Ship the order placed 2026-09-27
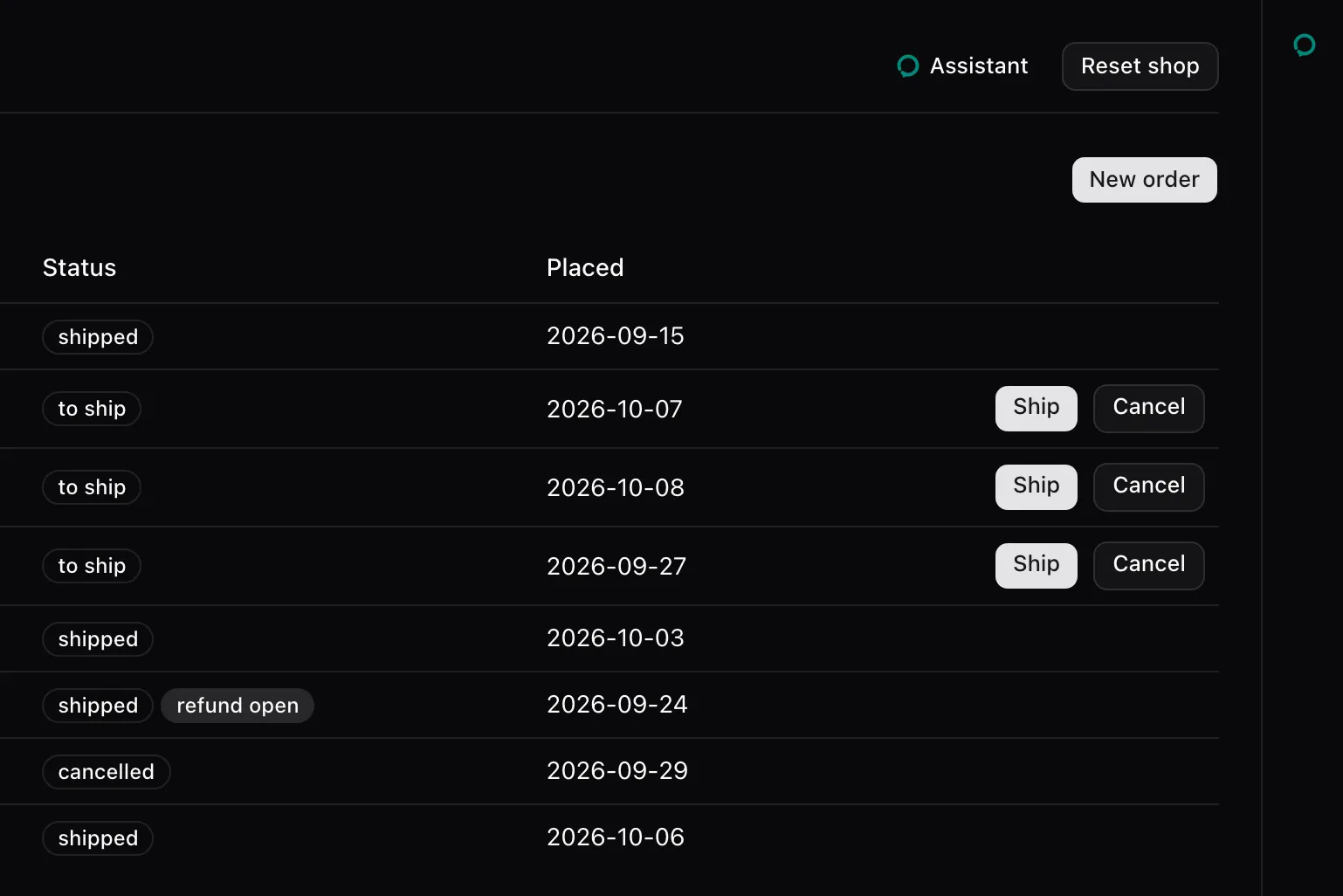This screenshot has width=1343, height=896. (x=1037, y=566)
